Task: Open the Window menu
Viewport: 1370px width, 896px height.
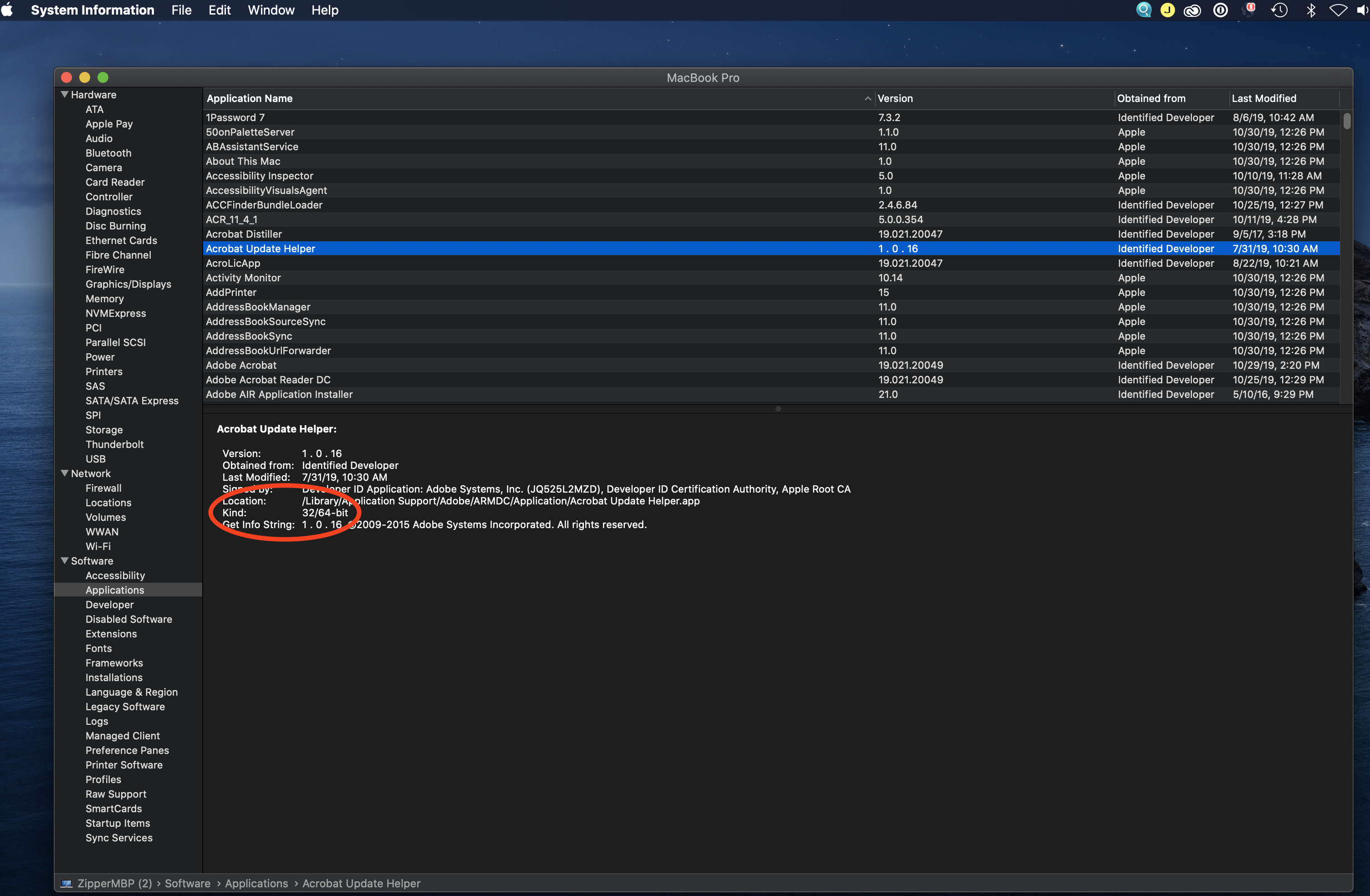Action: point(271,10)
